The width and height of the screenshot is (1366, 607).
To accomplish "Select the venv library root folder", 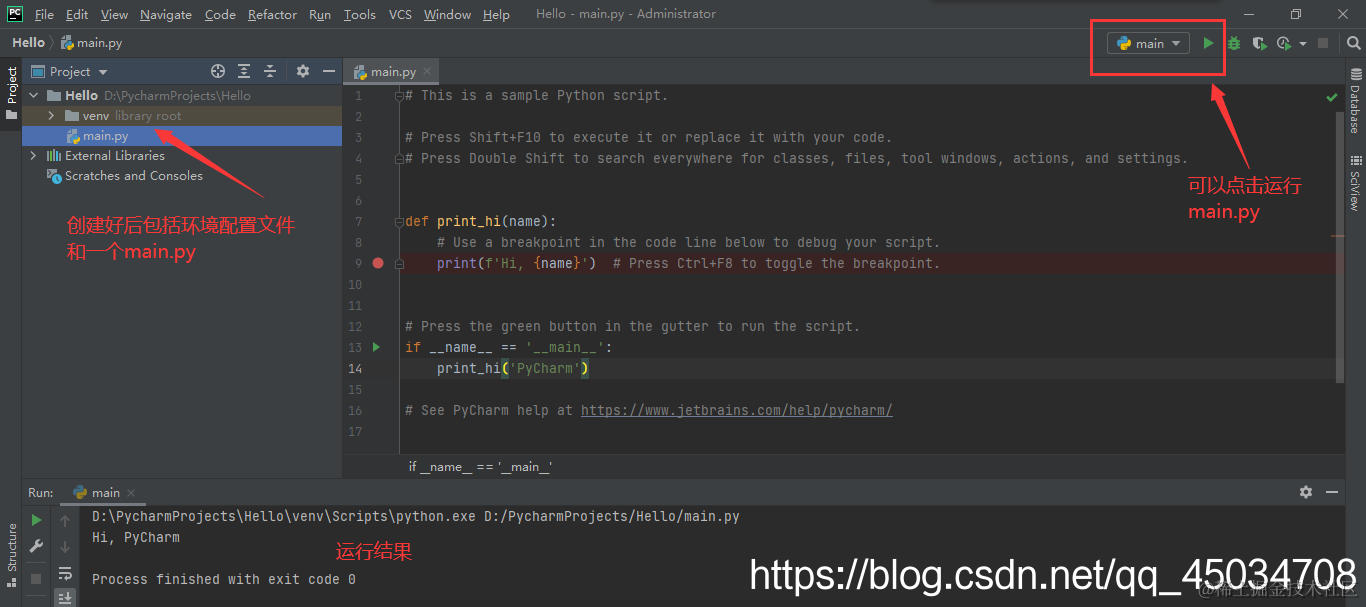I will pyautogui.click(x=182, y=116).
